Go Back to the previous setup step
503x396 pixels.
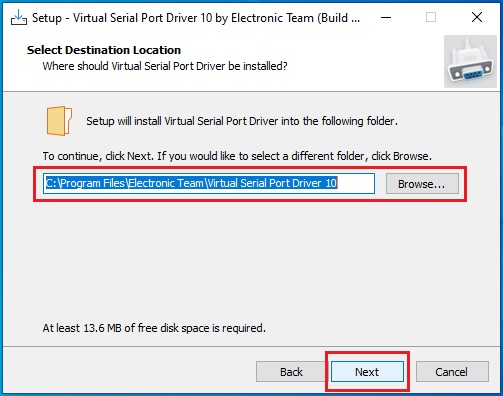(291, 372)
